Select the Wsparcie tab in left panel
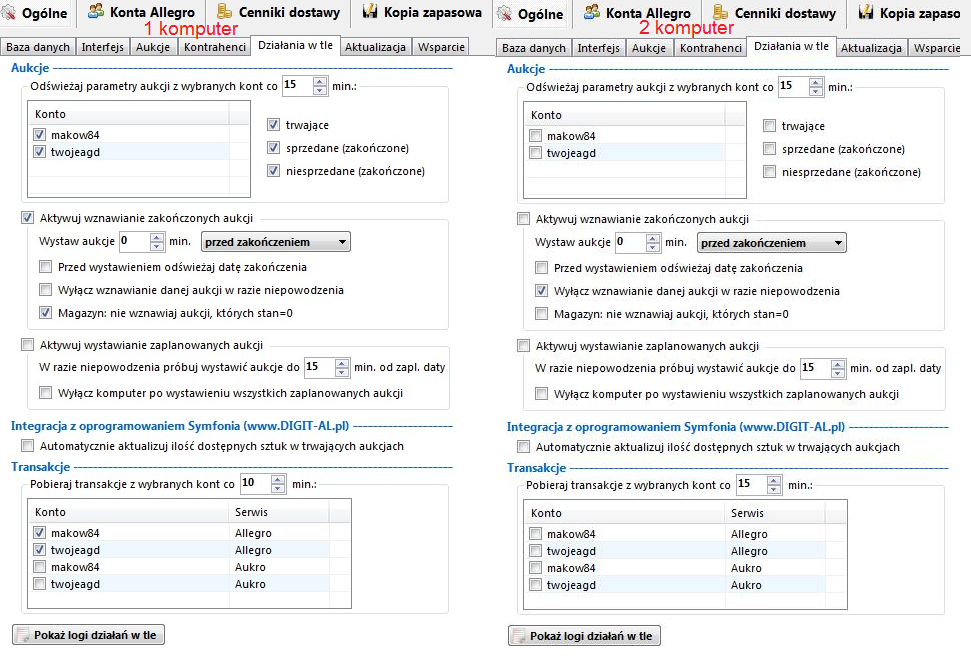Viewport: 971px width, 658px height. coord(441,48)
